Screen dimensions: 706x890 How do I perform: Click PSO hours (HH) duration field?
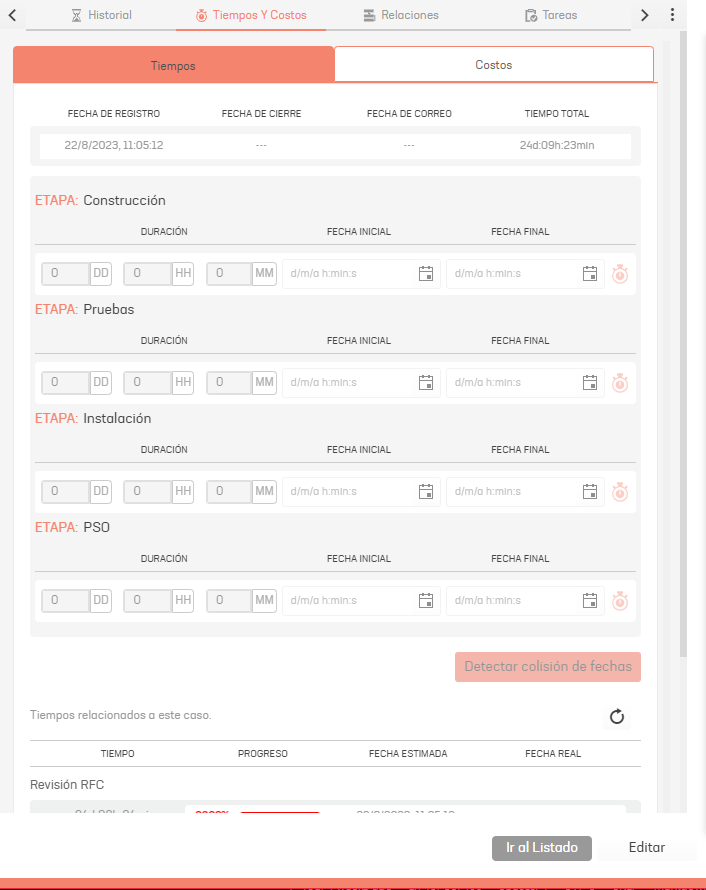148,601
